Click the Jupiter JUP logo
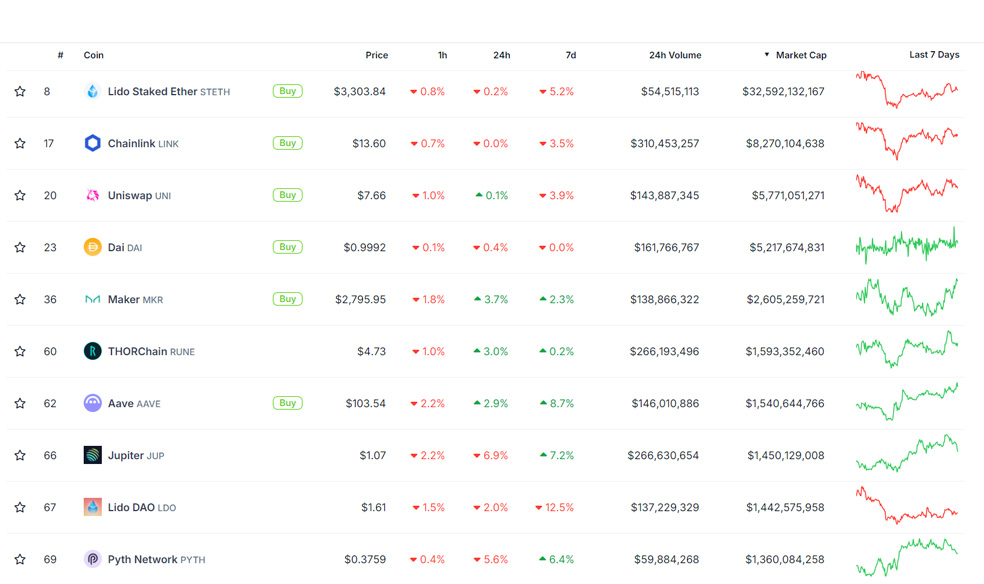This screenshot has height=584, width=984. (x=92, y=455)
